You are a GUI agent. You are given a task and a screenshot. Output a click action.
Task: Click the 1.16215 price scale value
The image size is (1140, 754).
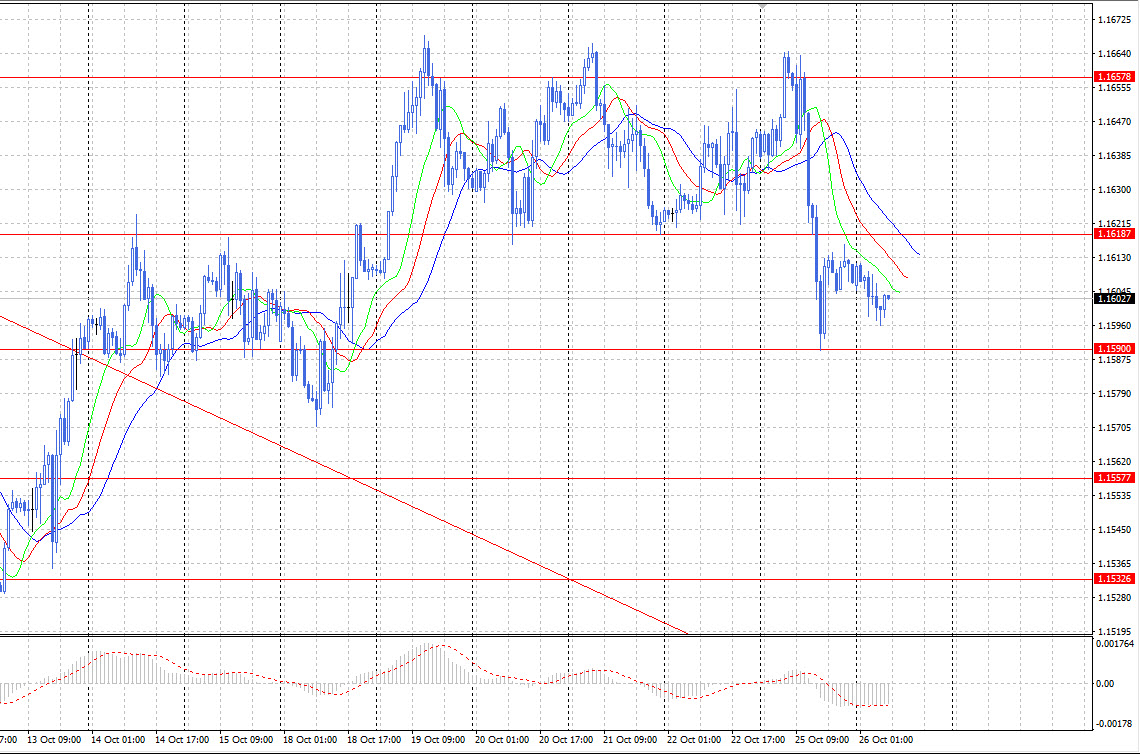[1114, 224]
